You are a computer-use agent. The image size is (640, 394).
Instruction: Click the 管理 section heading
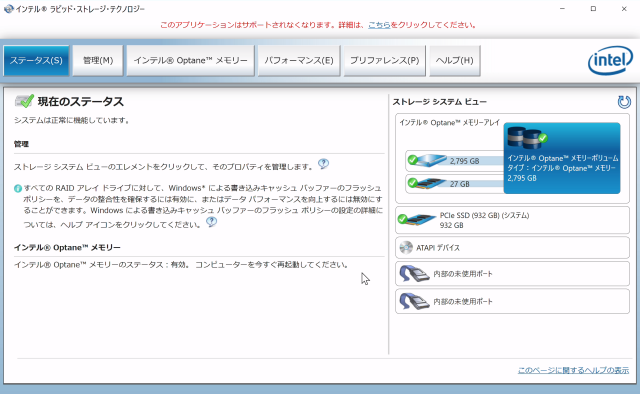[21, 144]
